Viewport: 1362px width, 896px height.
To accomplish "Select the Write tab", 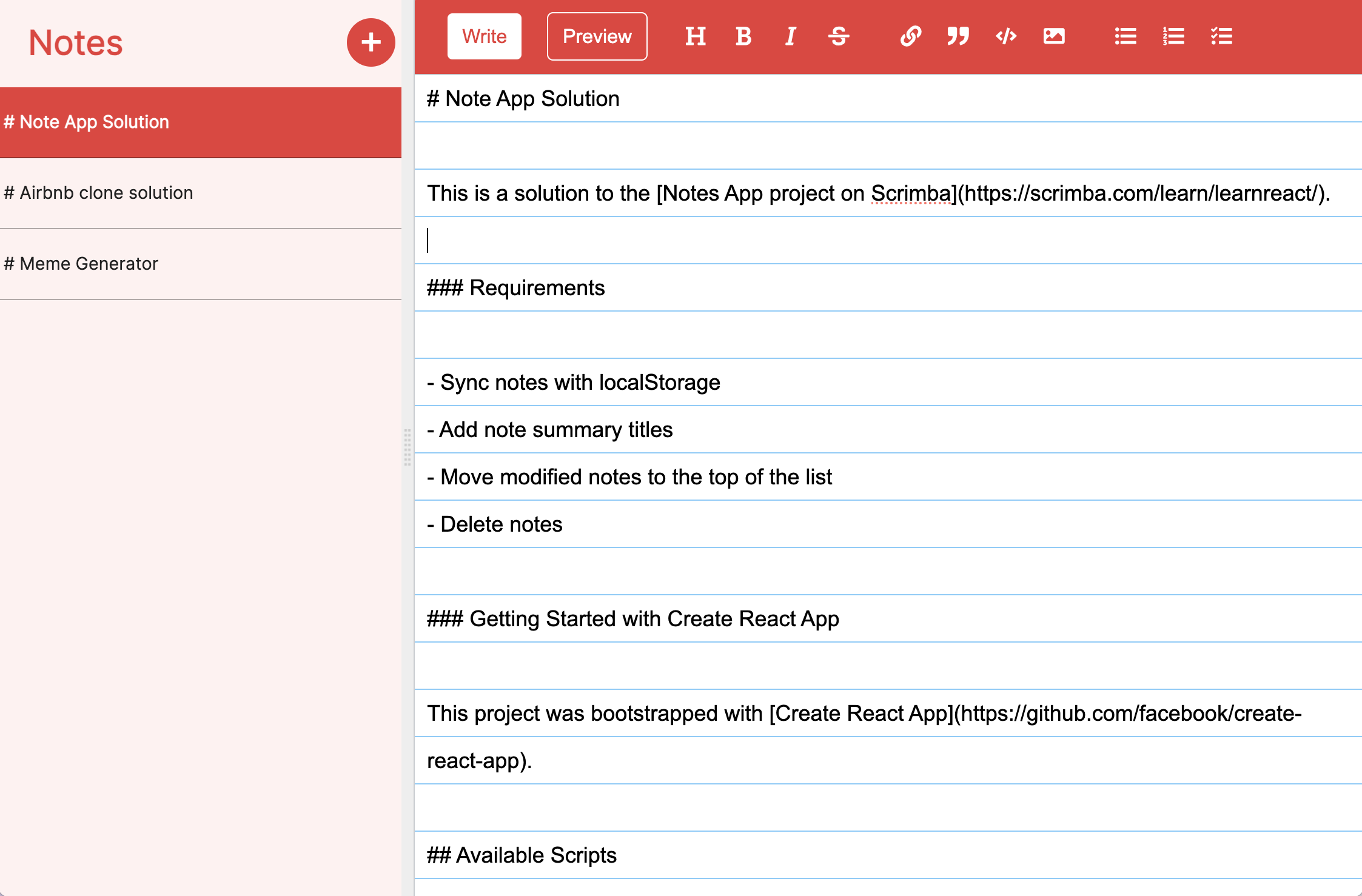I will point(484,36).
